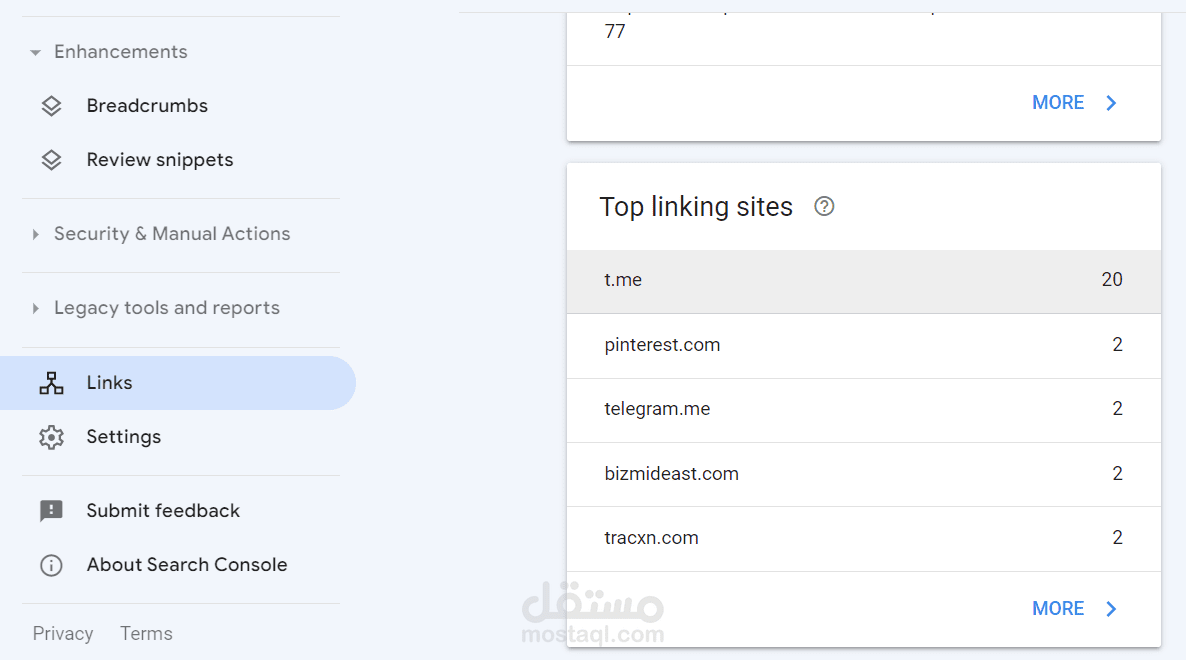Select the t.me linking site row
The width and height of the screenshot is (1186, 660).
pos(863,281)
